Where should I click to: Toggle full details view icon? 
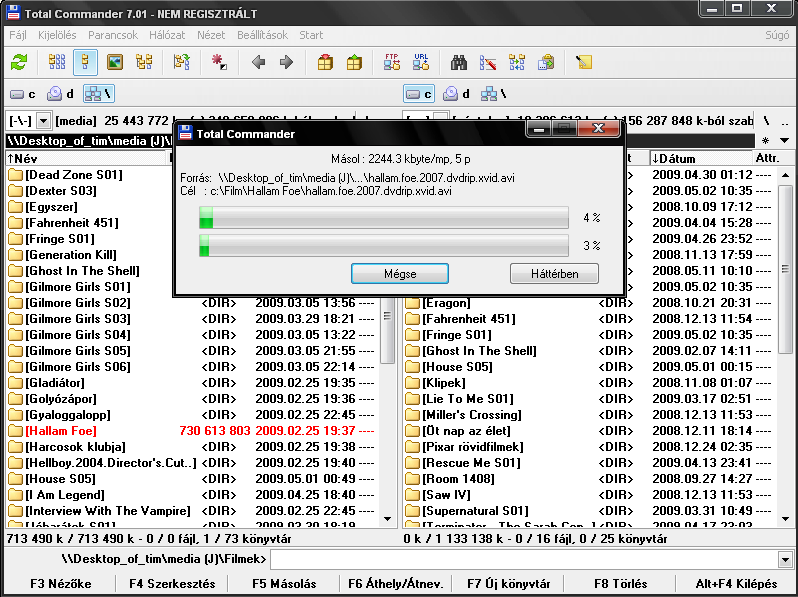click(86, 63)
